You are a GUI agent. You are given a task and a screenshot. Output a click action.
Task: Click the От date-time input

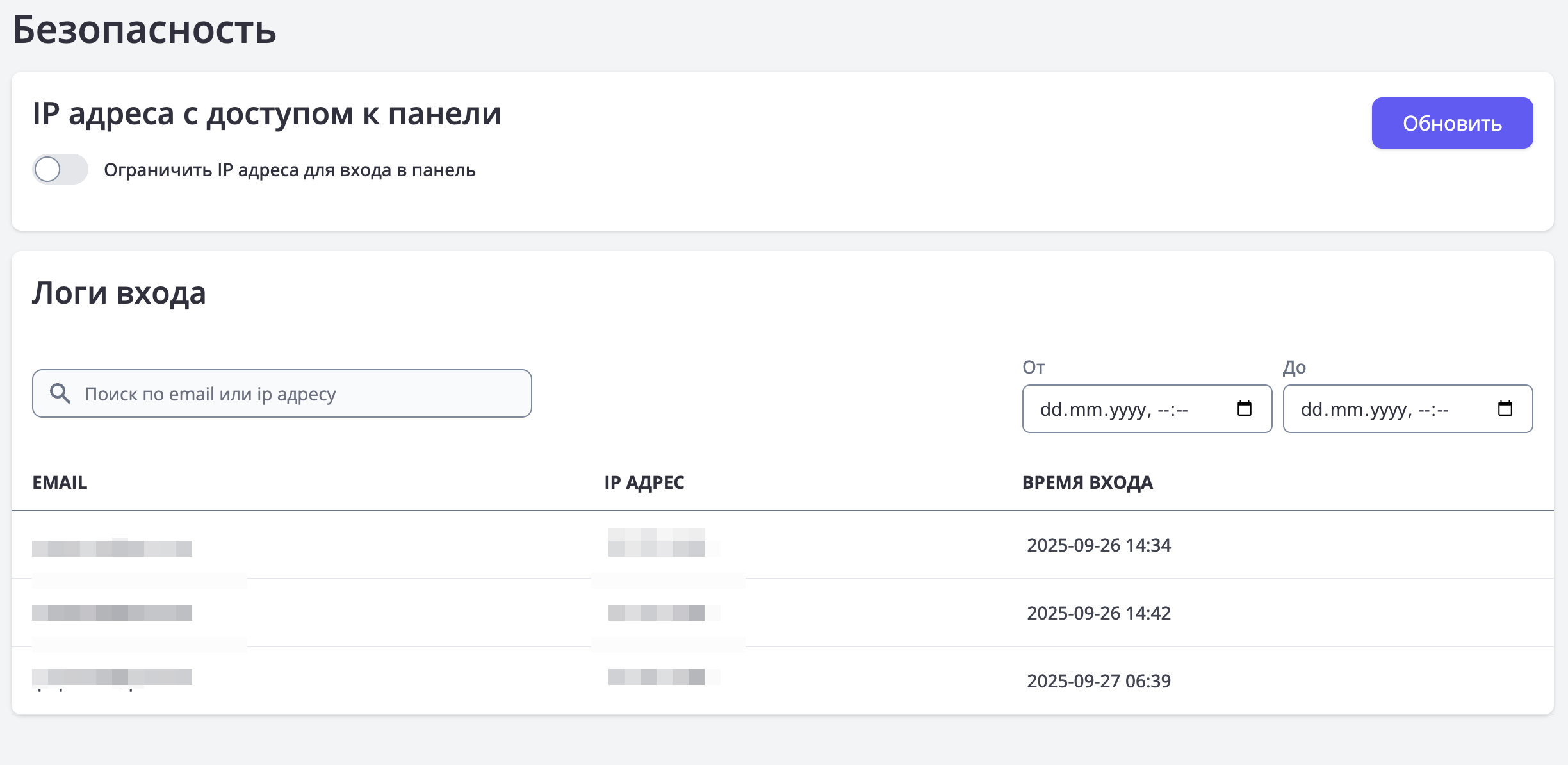(1115, 409)
